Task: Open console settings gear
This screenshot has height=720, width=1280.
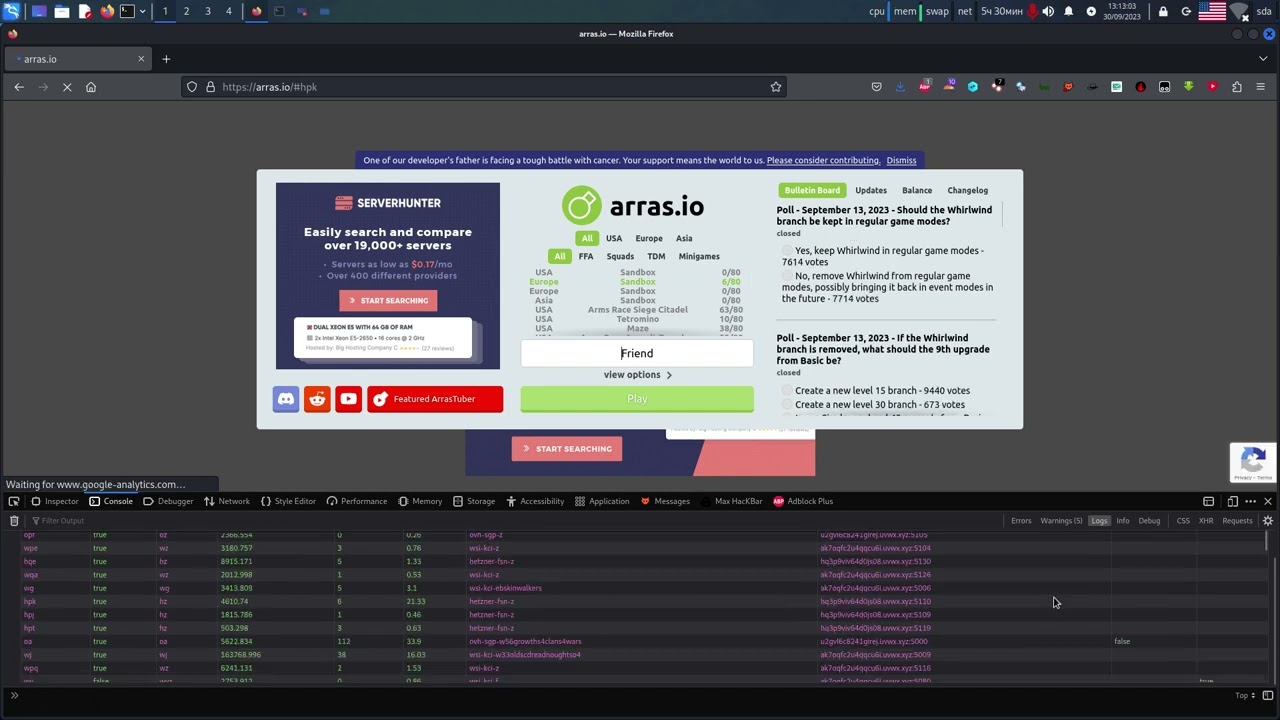Action: 1268,521
